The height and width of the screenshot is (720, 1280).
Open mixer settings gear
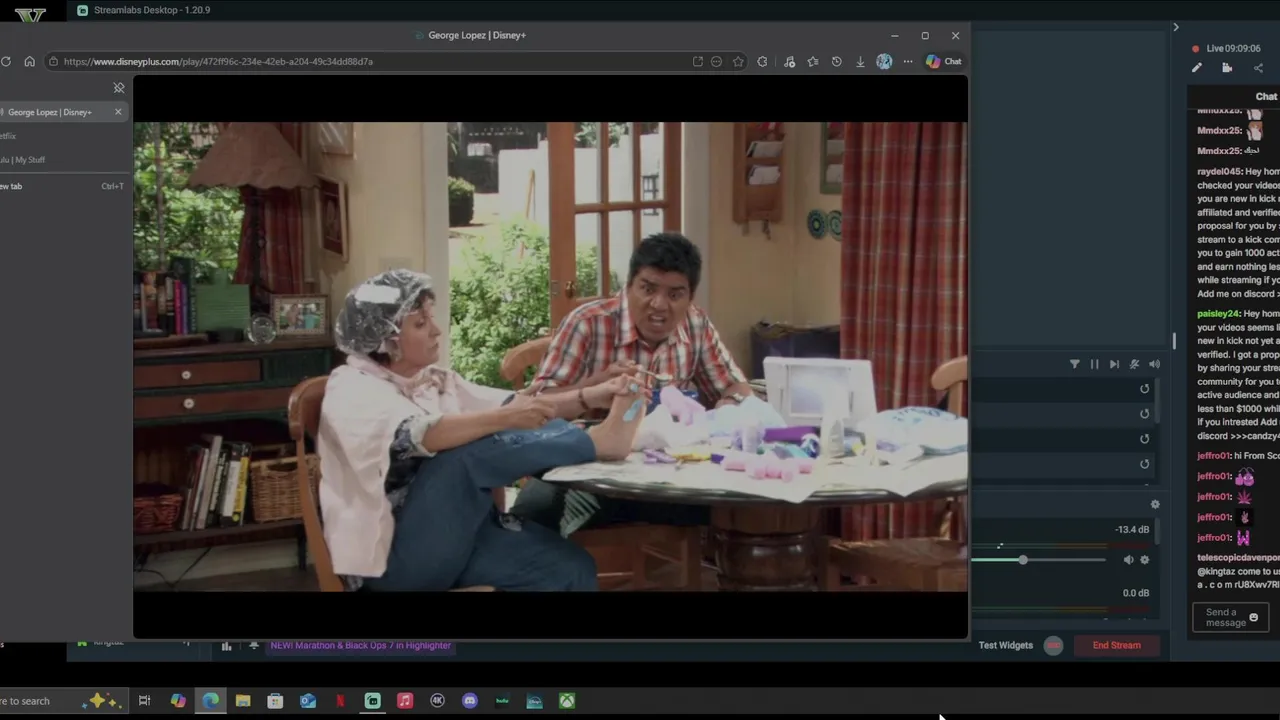coord(1155,504)
